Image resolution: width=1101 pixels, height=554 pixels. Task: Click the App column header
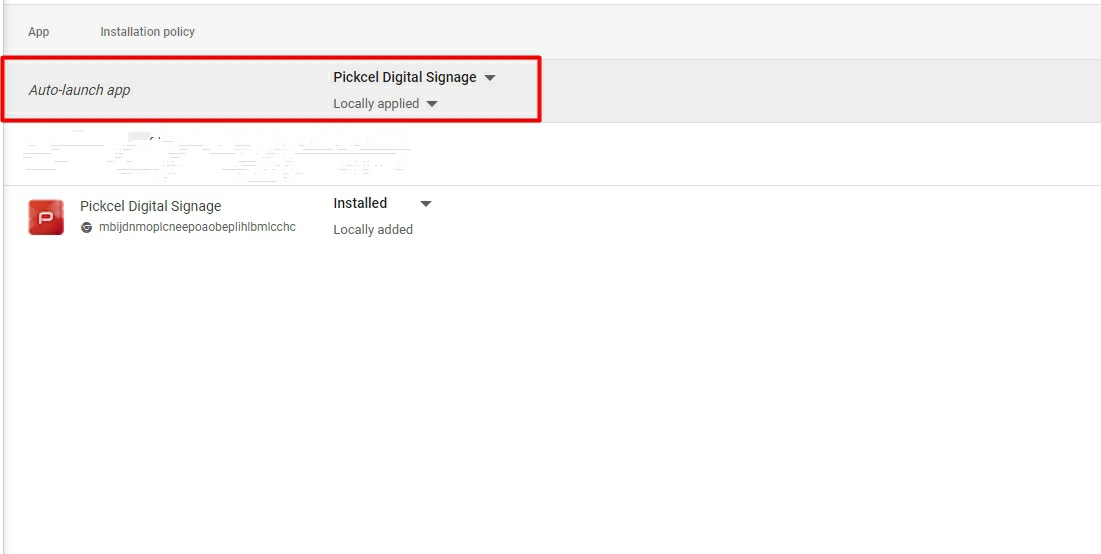pos(39,32)
